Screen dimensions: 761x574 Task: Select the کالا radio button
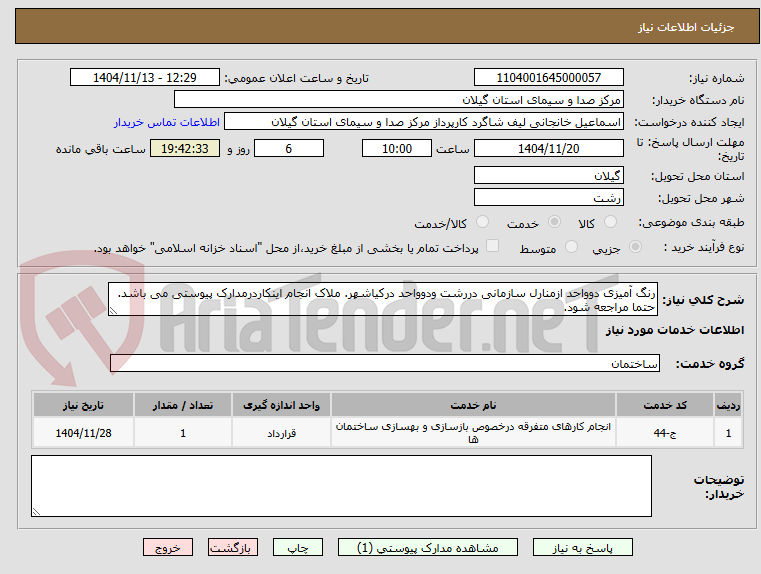point(610,222)
